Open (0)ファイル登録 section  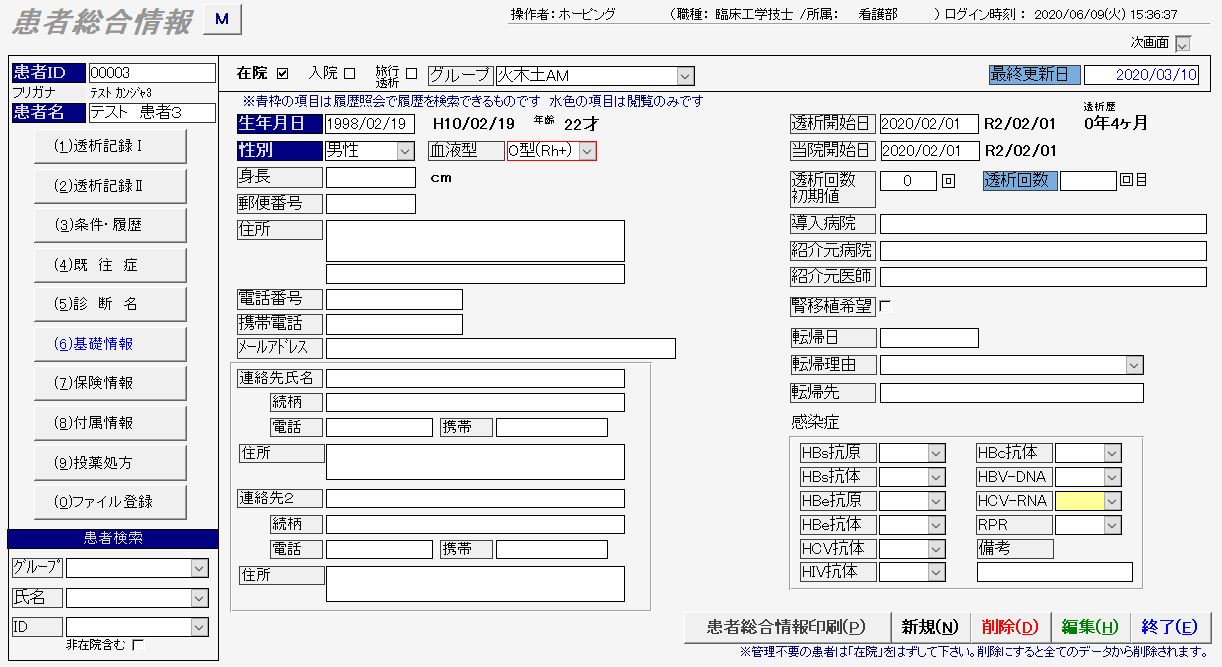tap(110, 502)
